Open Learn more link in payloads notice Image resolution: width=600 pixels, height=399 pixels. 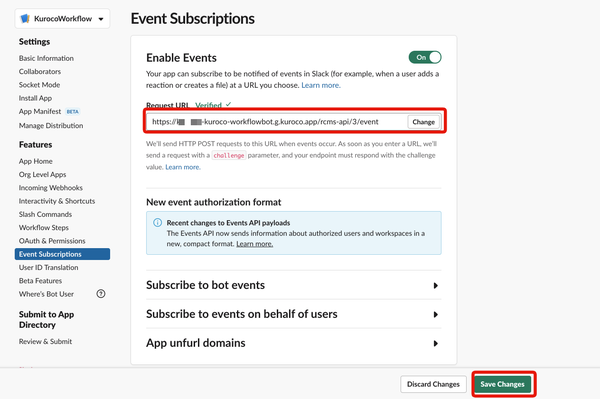[254, 244]
